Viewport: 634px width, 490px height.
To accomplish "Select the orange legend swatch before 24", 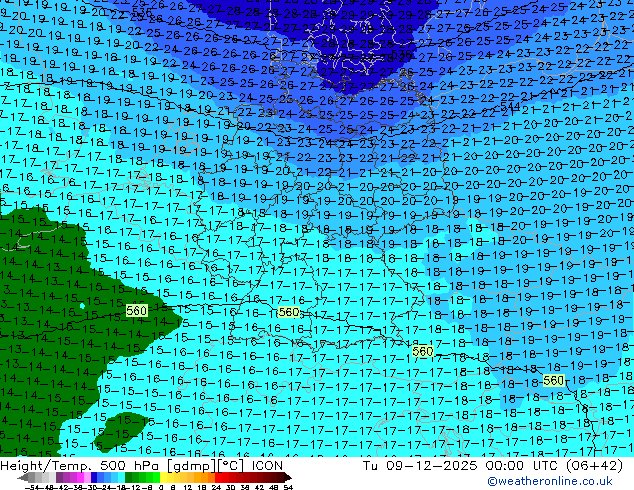I will [x=211, y=477].
